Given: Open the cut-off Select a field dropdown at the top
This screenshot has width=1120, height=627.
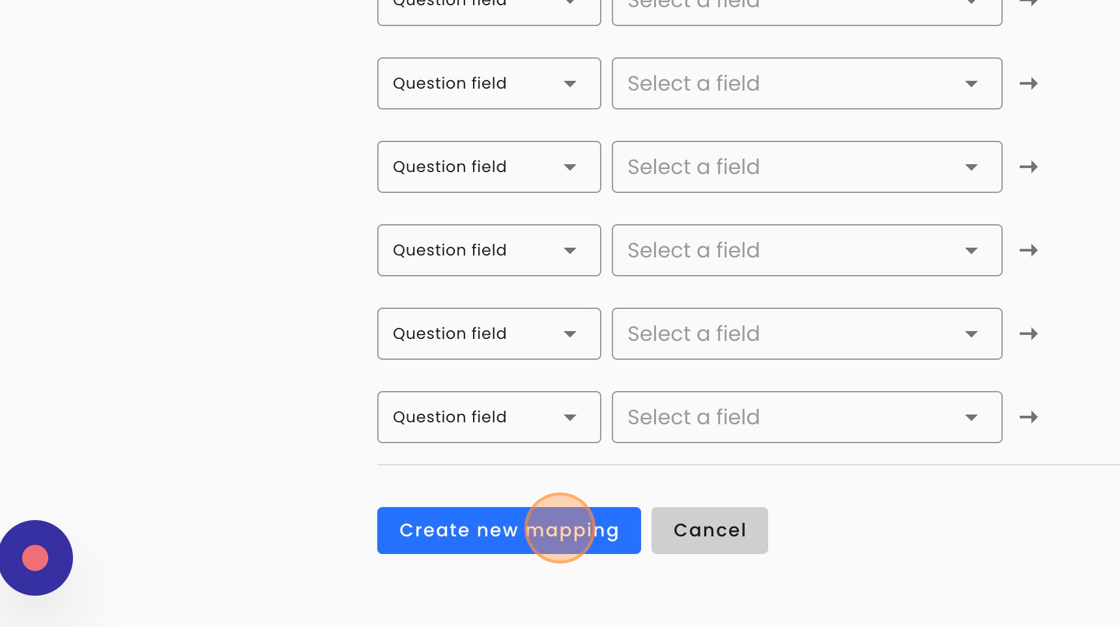Looking at the screenshot, I should coord(806,10).
